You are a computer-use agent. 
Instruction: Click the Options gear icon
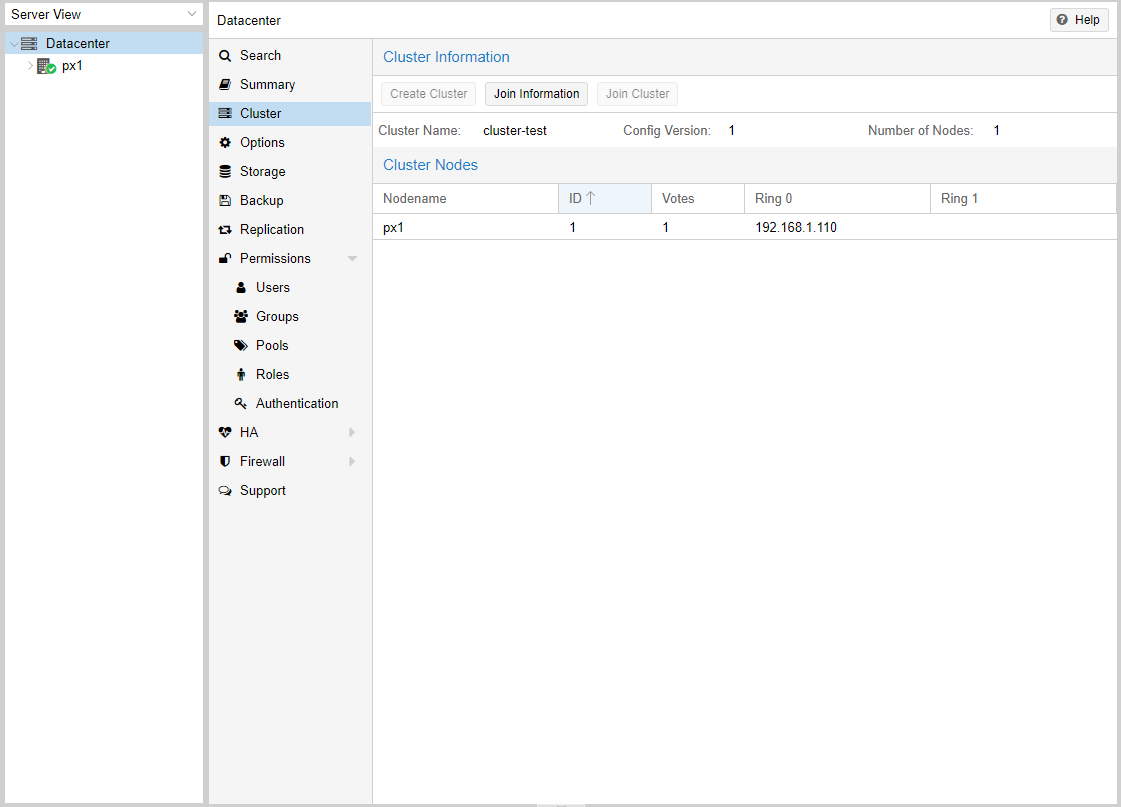(225, 143)
